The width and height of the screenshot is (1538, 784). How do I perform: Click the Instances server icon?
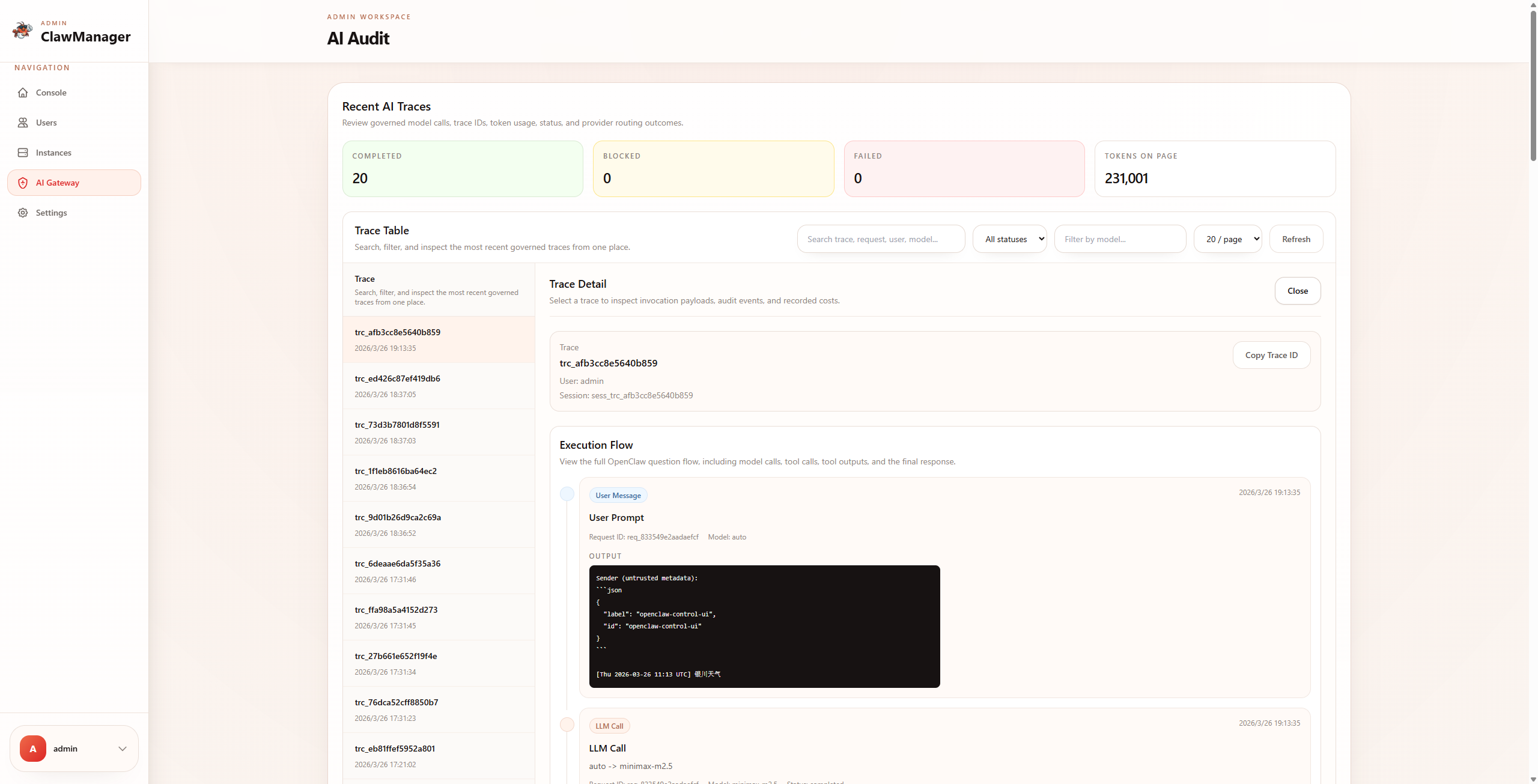tap(23, 153)
